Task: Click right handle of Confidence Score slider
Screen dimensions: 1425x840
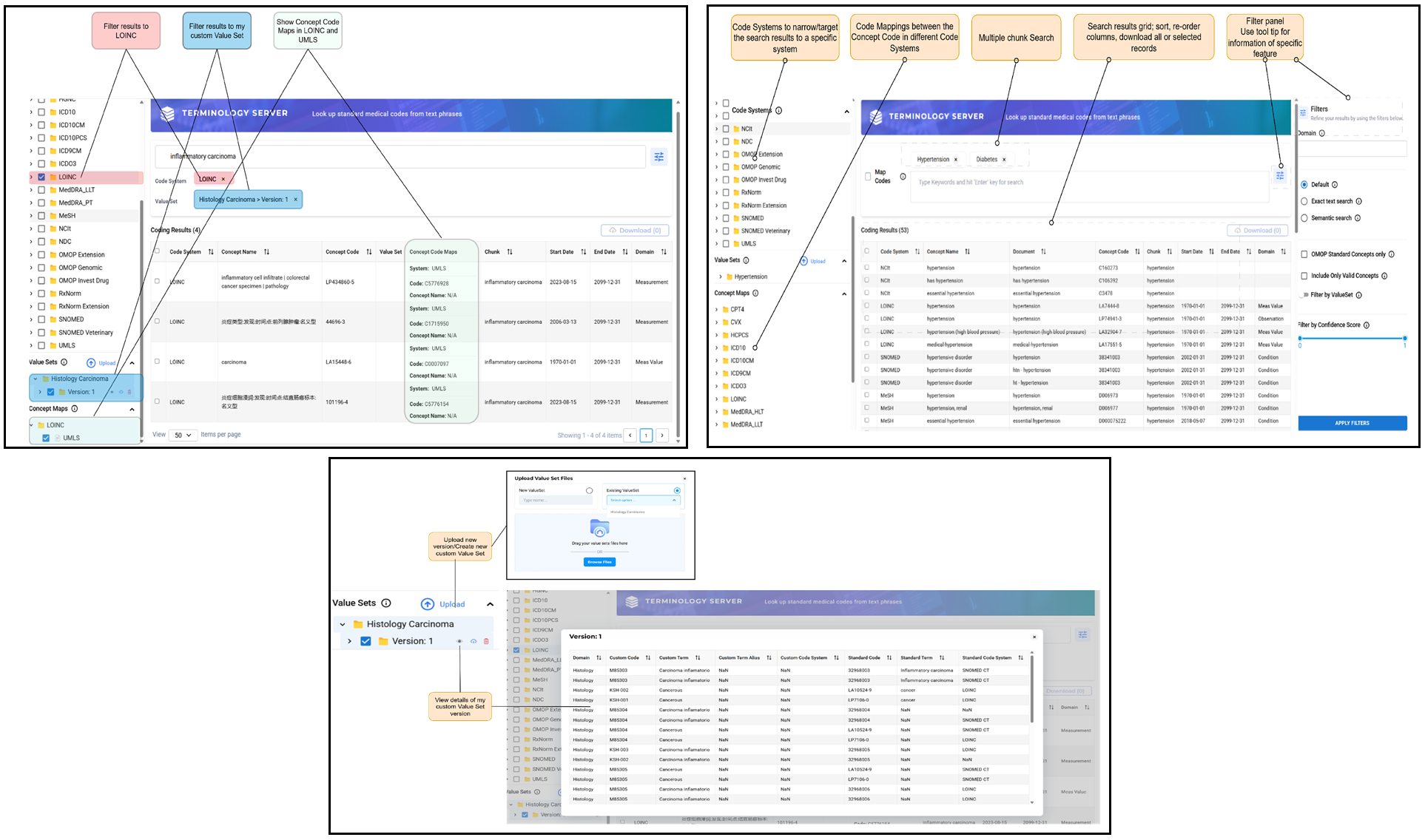Action: pyautogui.click(x=1404, y=338)
